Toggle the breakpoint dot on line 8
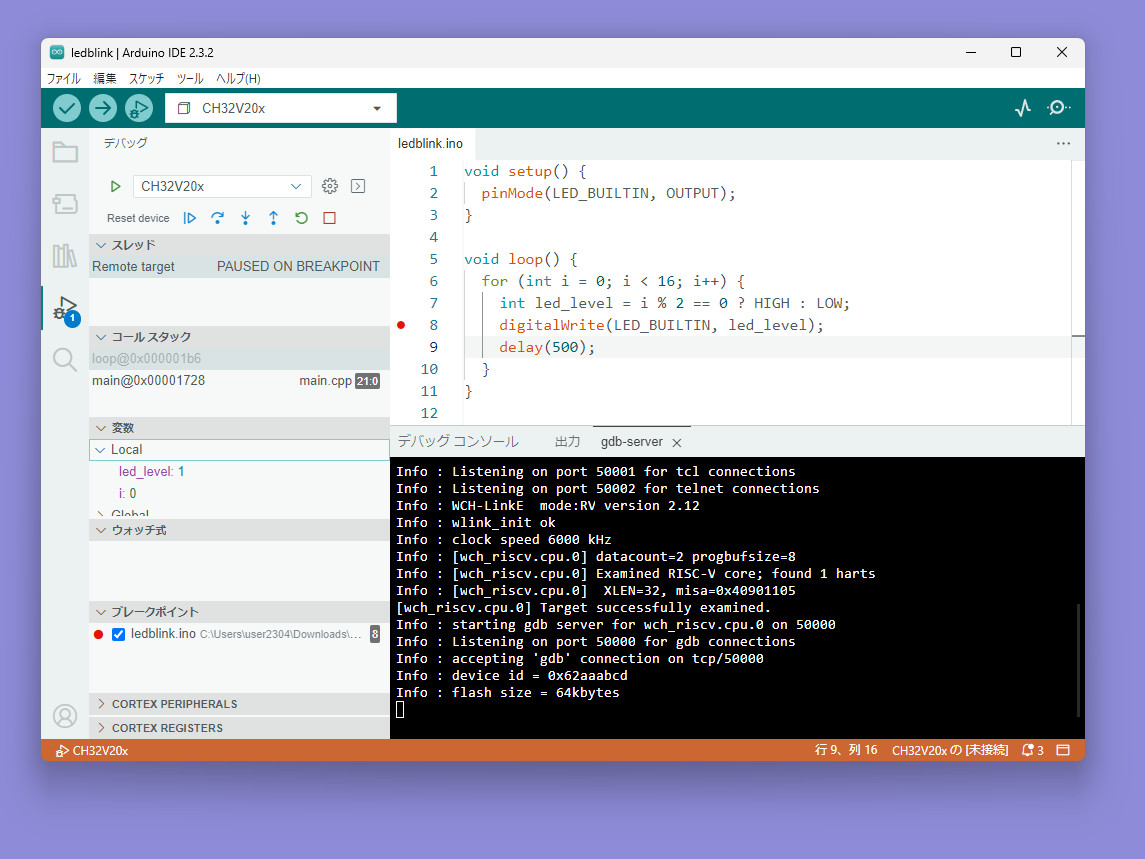Viewport: 1145px width, 859px height. [x=401, y=325]
